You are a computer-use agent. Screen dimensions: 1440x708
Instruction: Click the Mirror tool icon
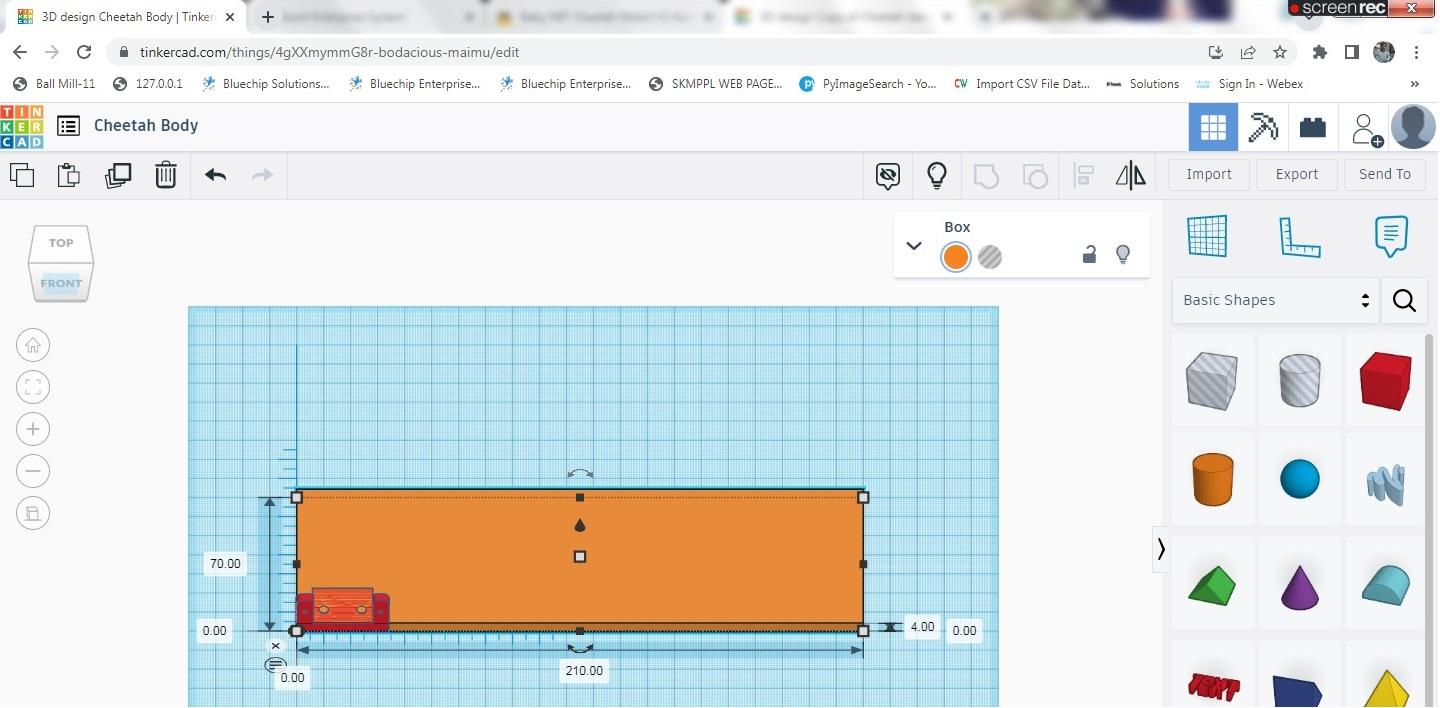(x=1131, y=176)
